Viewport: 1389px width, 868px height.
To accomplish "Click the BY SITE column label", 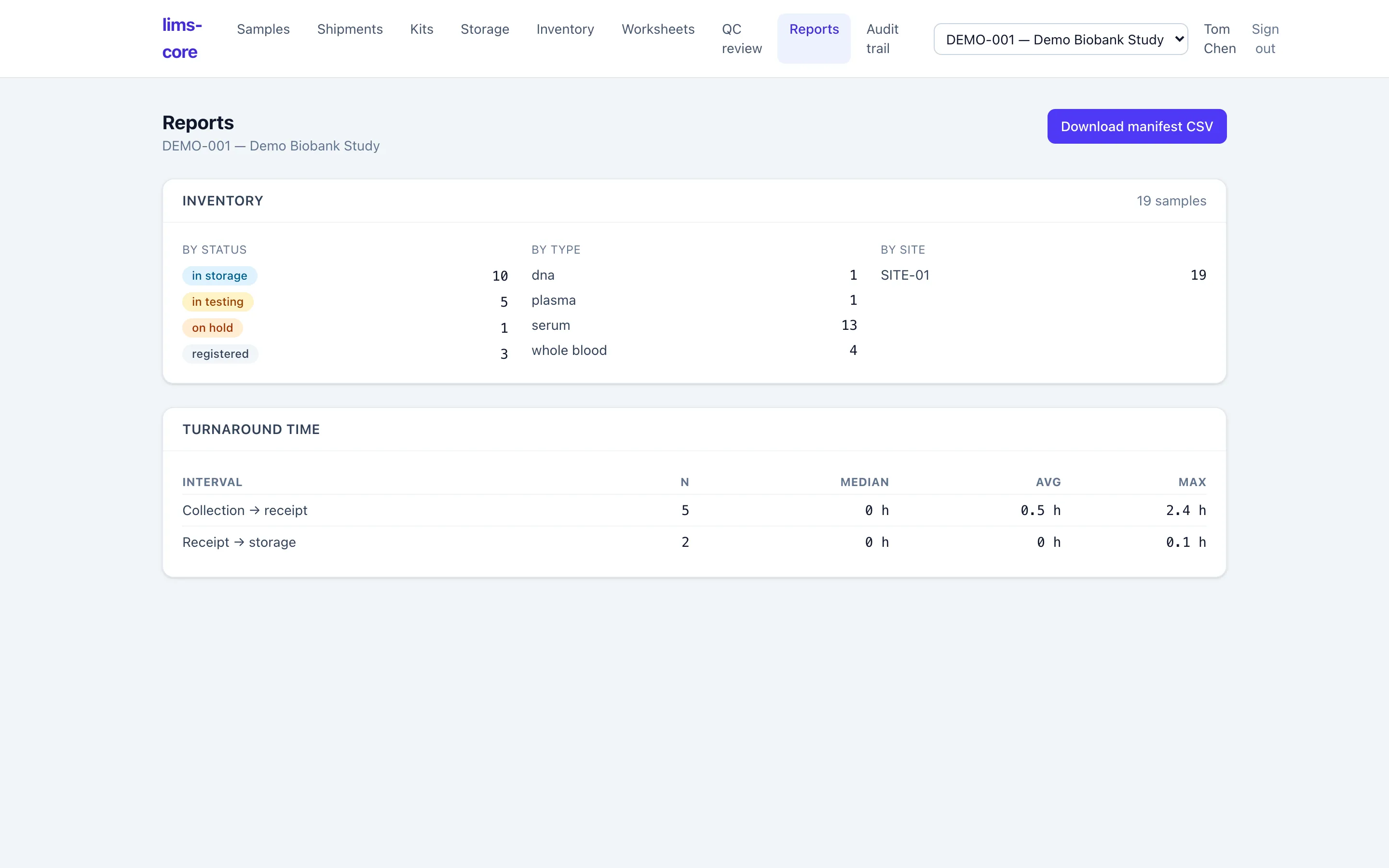I will click(x=903, y=250).
